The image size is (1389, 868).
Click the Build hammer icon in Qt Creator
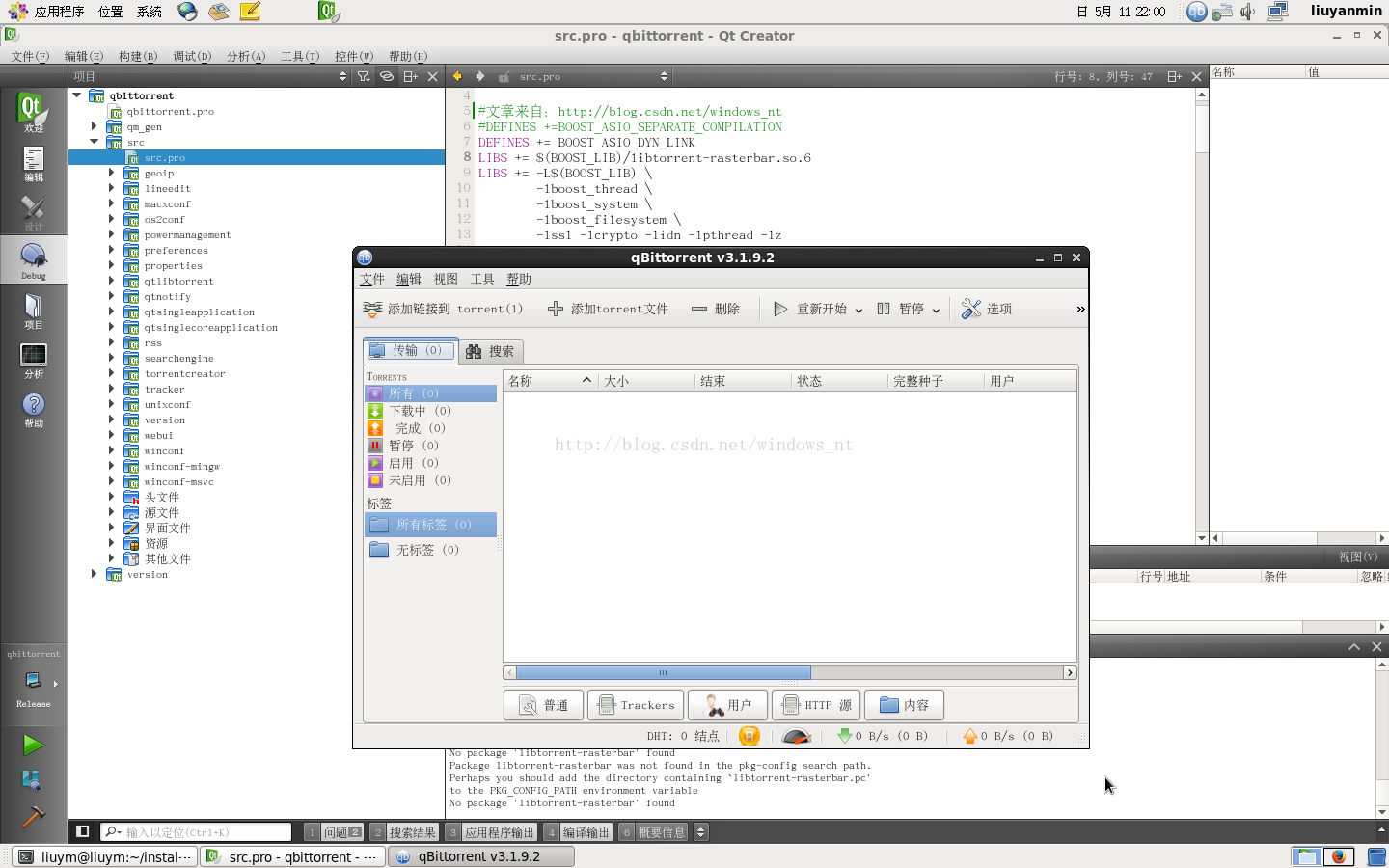point(33,816)
